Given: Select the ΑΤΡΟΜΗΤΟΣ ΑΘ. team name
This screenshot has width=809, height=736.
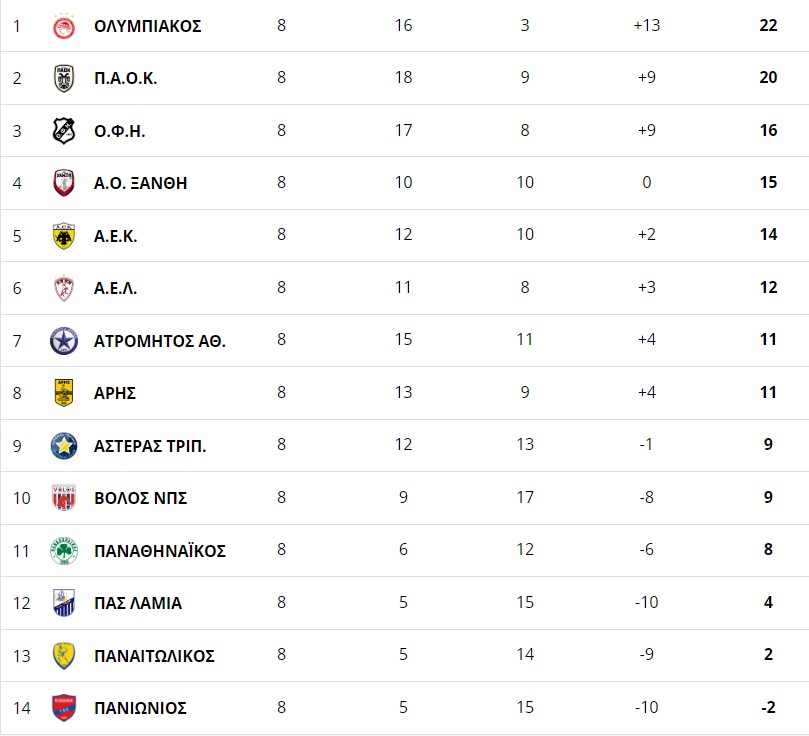Looking at the screenshot, I should (160, 341).
